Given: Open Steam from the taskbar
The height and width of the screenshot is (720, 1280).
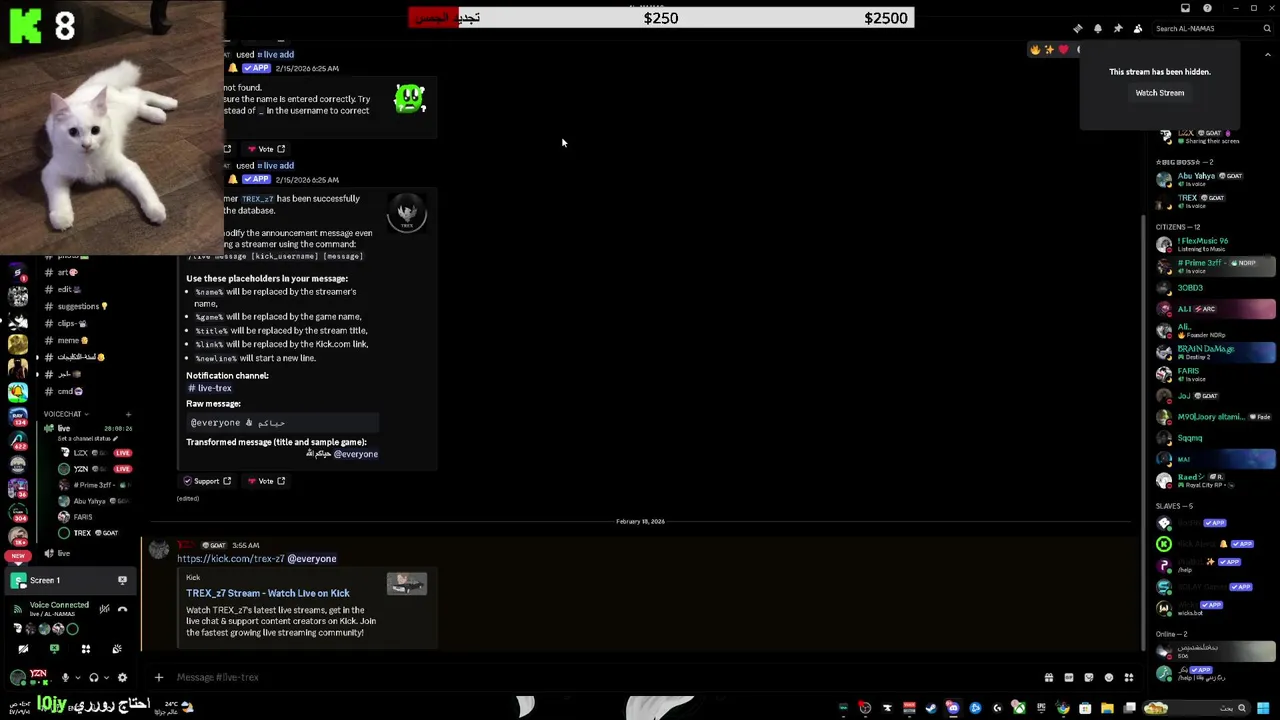Looking at the screenshot, I should (931, 708).
